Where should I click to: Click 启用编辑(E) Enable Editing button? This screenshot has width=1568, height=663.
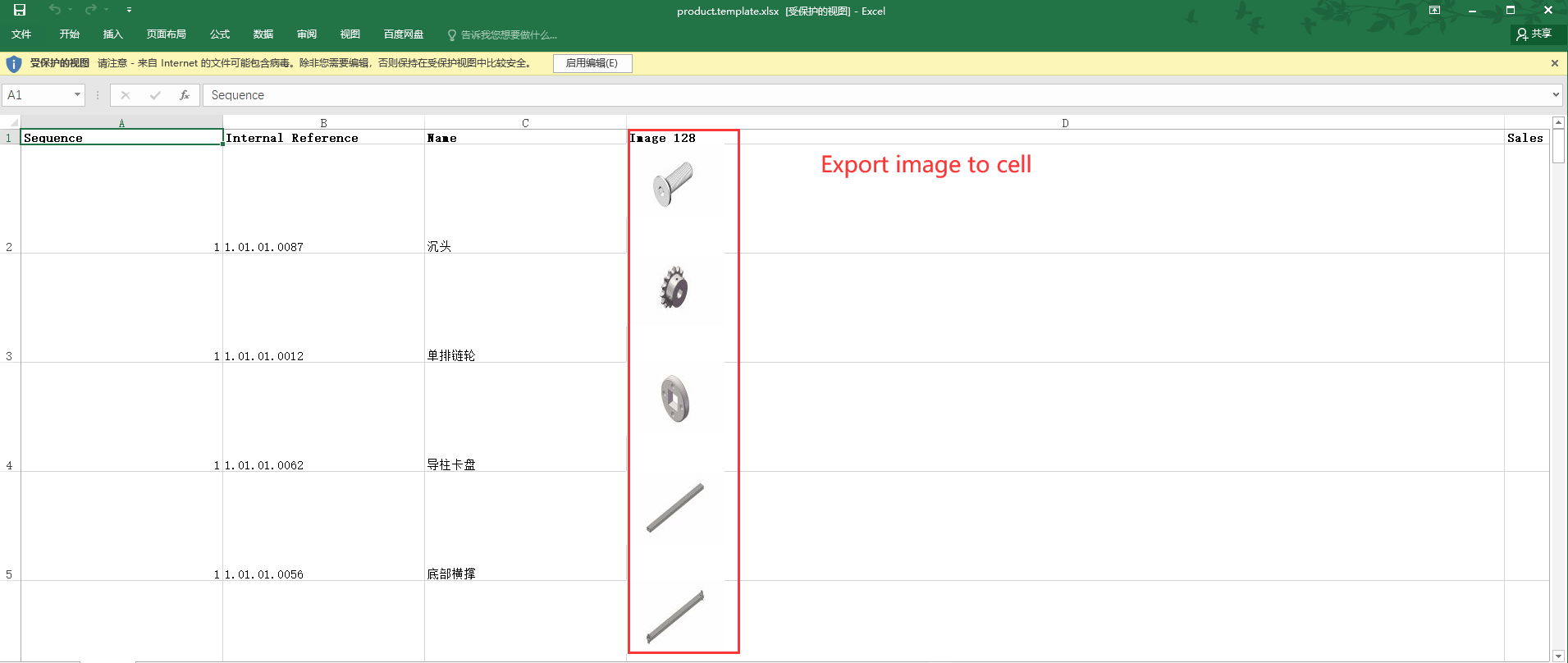[x=592, y=63]
